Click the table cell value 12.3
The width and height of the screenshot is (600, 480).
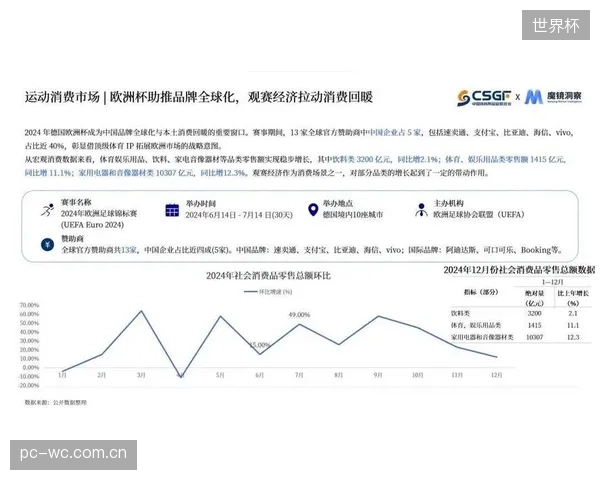click(x=573, y=337)
